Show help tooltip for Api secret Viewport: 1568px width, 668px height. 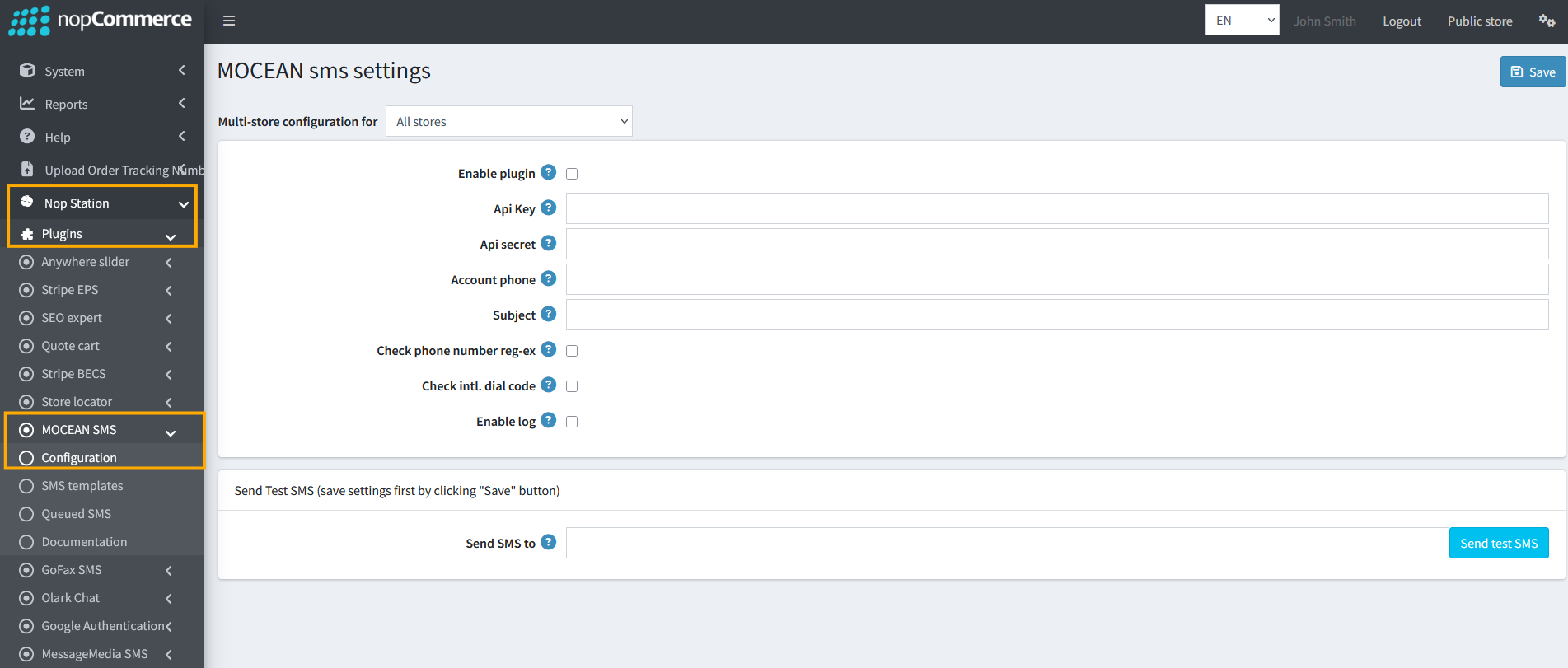[x=549, y=243]
